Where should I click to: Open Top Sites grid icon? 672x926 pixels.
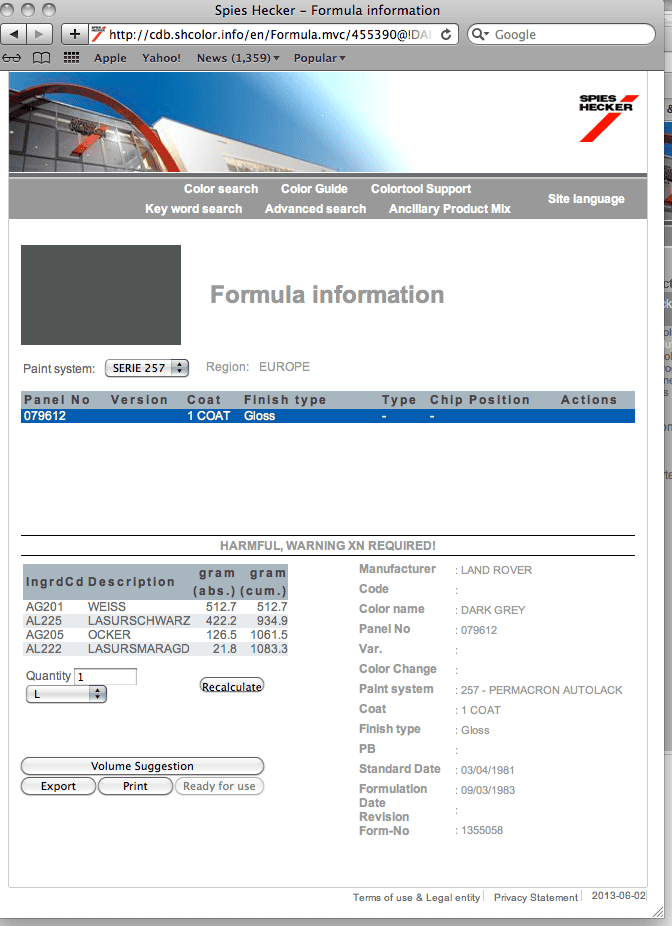click(x=71, y=57)
